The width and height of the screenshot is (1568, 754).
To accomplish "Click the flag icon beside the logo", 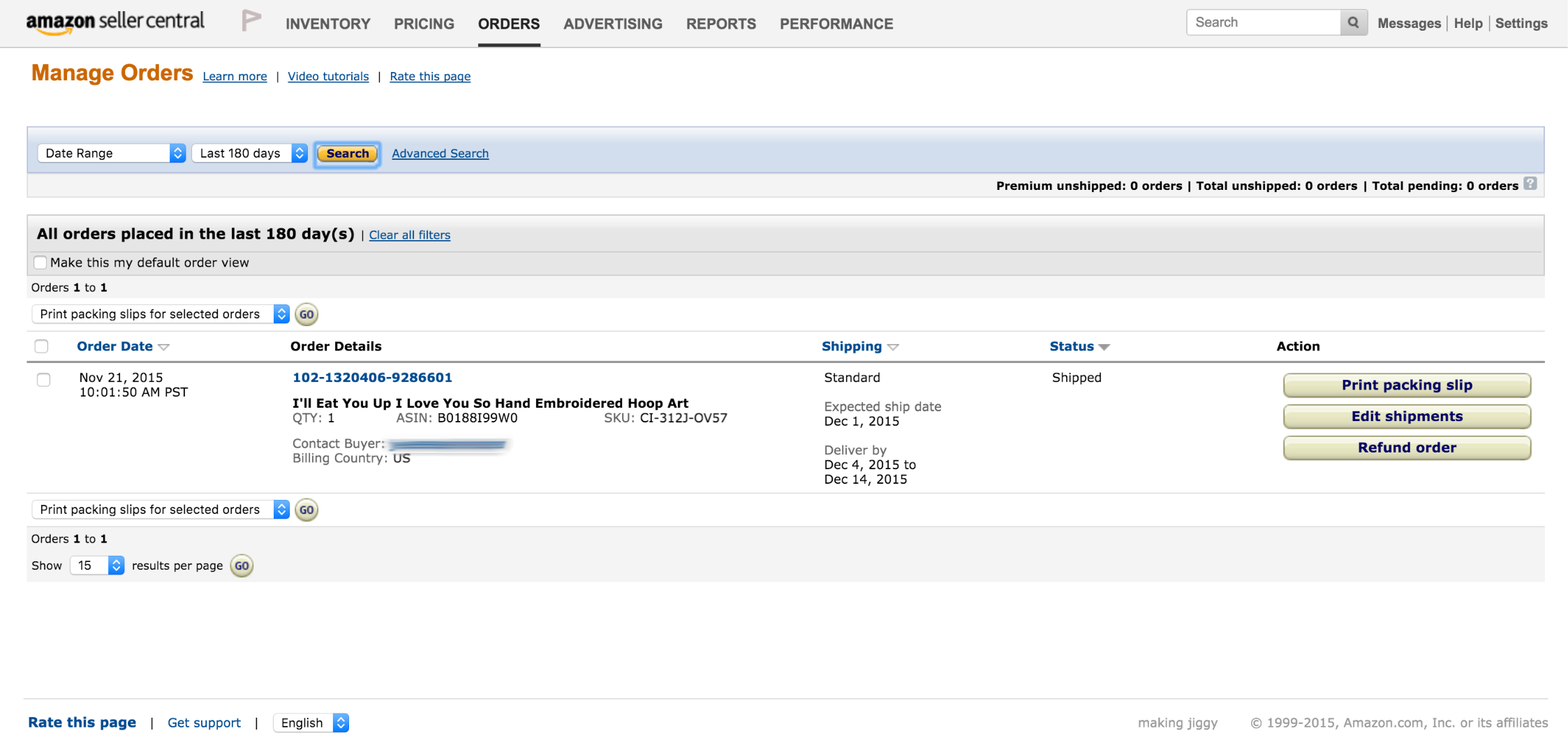I will (x=251, y=21).
